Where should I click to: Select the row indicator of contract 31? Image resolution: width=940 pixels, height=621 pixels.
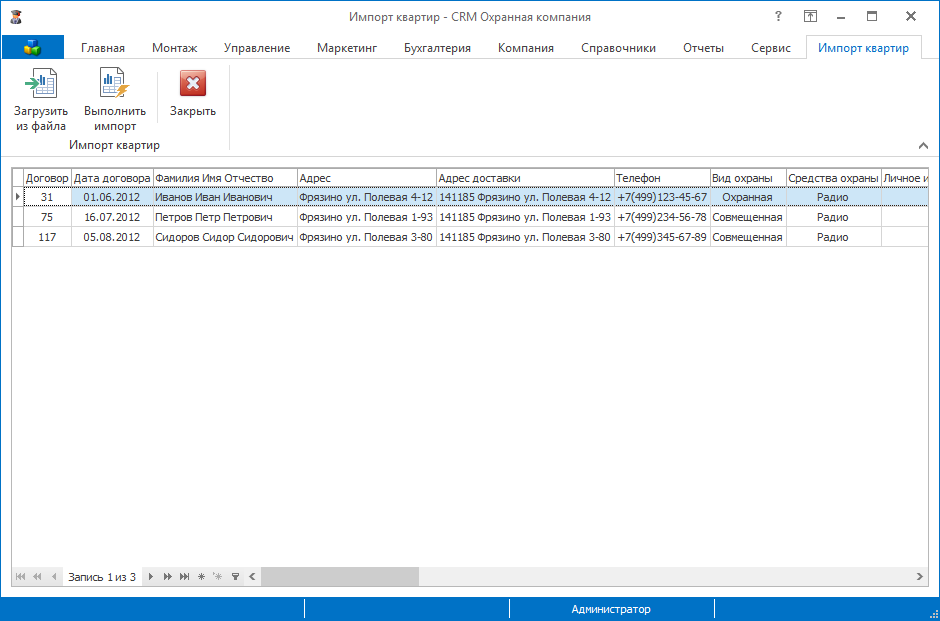pos(18,197)
